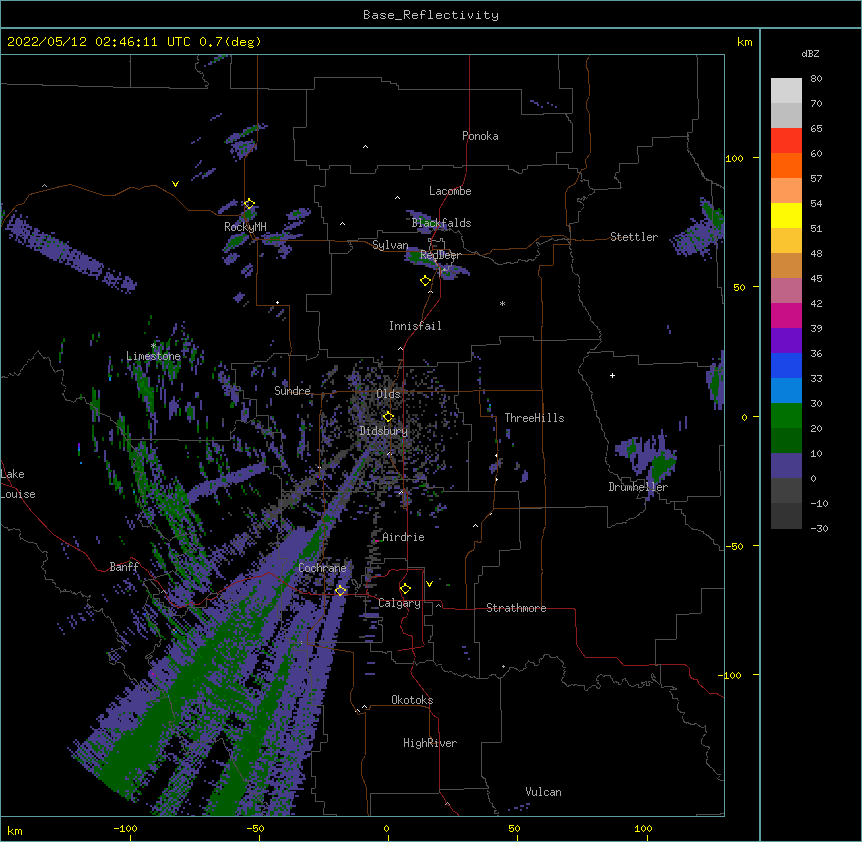Click the Limestone label
Screen dimensions: 862x842
pos(153,356)
